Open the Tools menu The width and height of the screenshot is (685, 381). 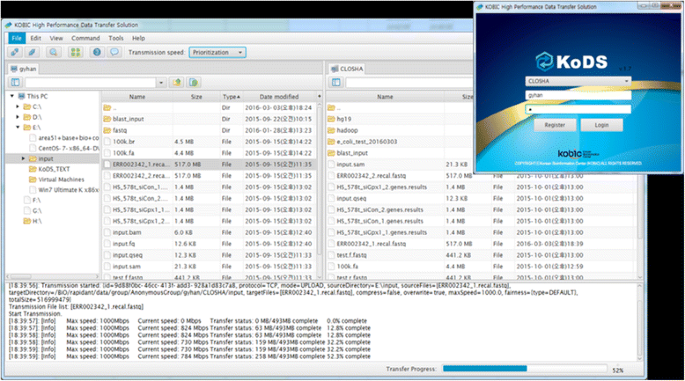tap(116, 38)
